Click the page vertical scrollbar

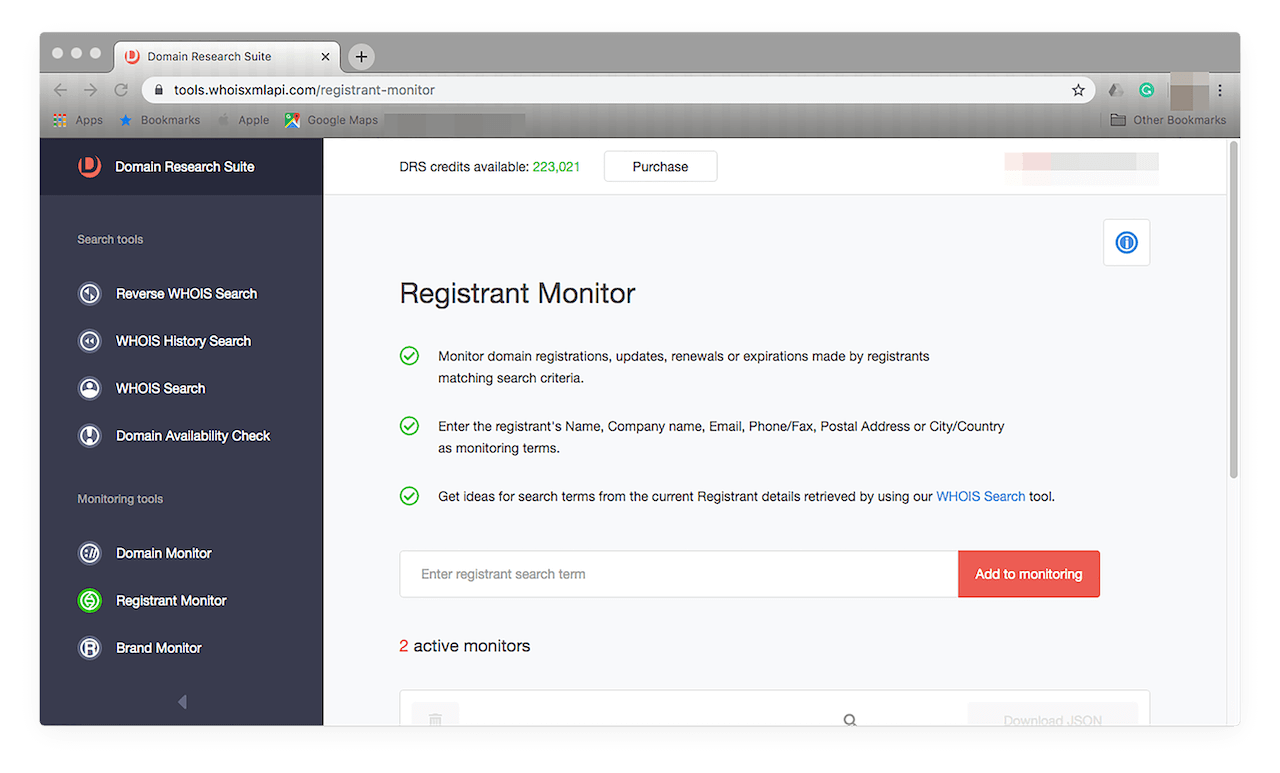click(1233, 310)
